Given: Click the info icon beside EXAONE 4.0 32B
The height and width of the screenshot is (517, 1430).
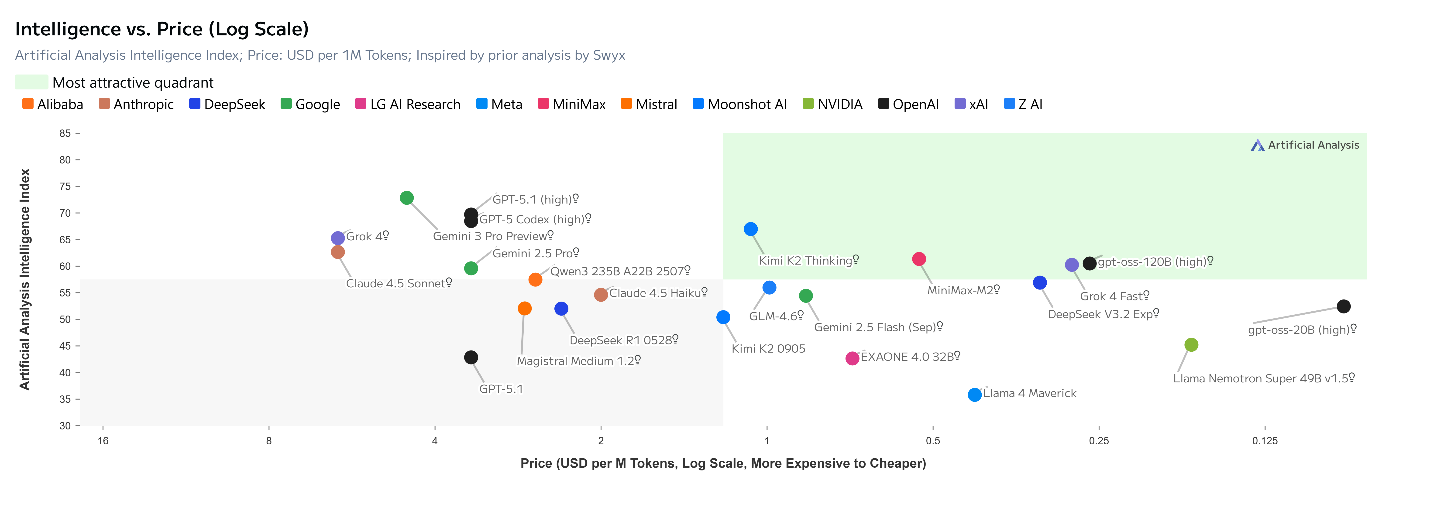Looking at the screenshot, I should 957,356.
